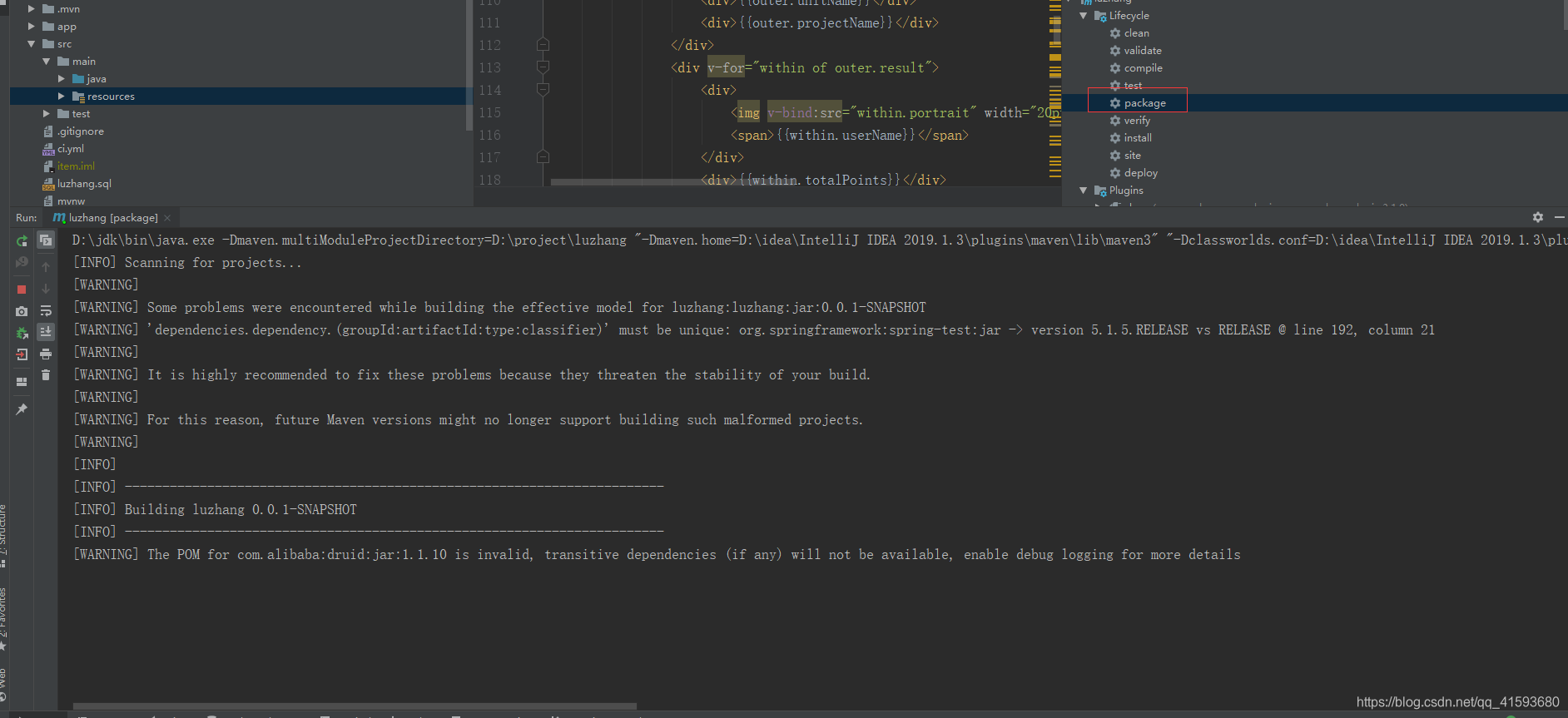Expand the app folder
The width and height of the screenshot is (1568, 718).
tap(32, 27)
